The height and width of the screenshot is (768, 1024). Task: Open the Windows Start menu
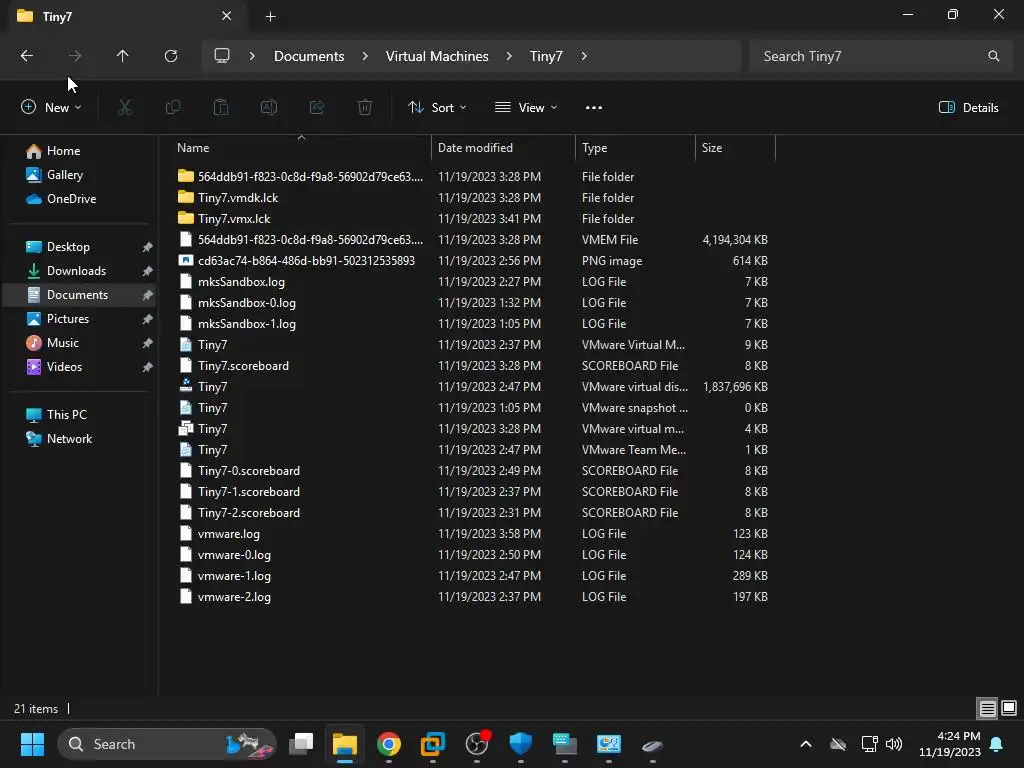point(32,744)
